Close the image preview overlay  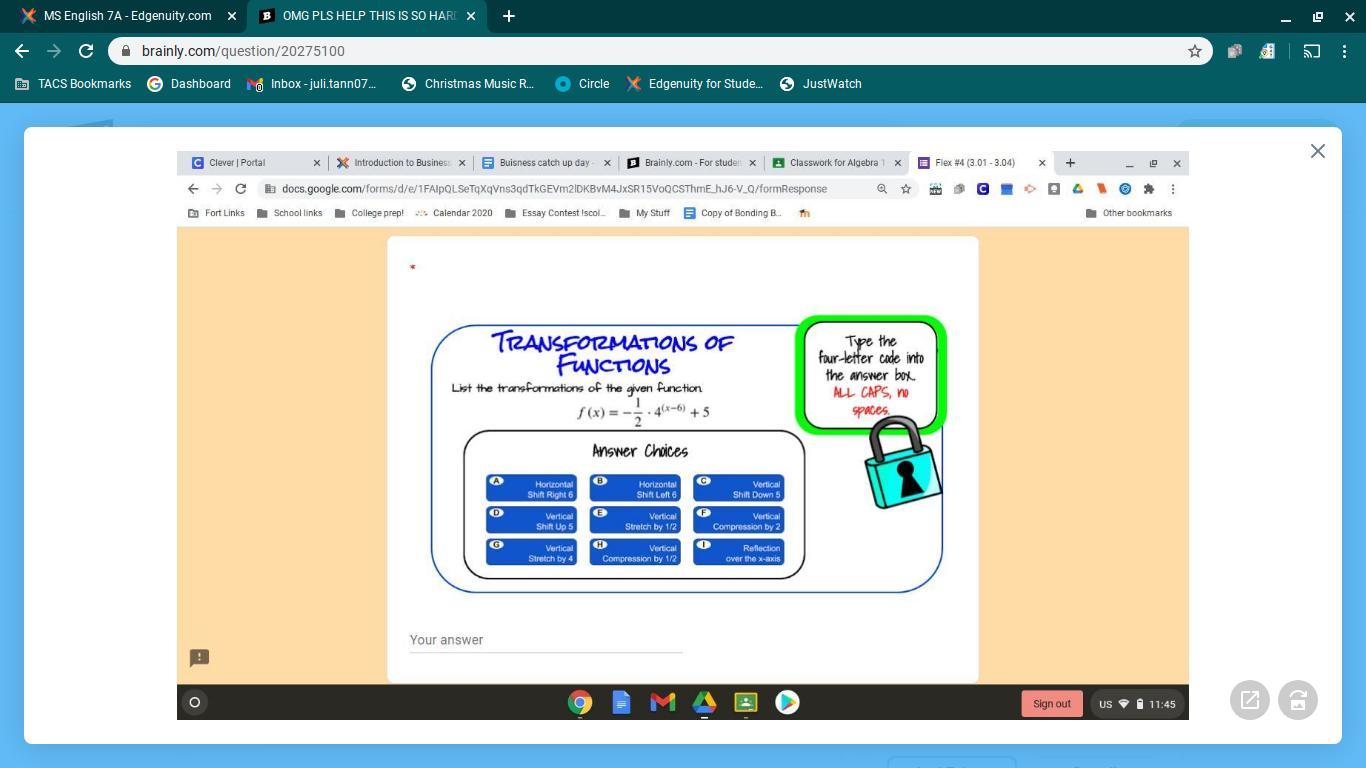pyautogui.click(x=1317, y=151)
